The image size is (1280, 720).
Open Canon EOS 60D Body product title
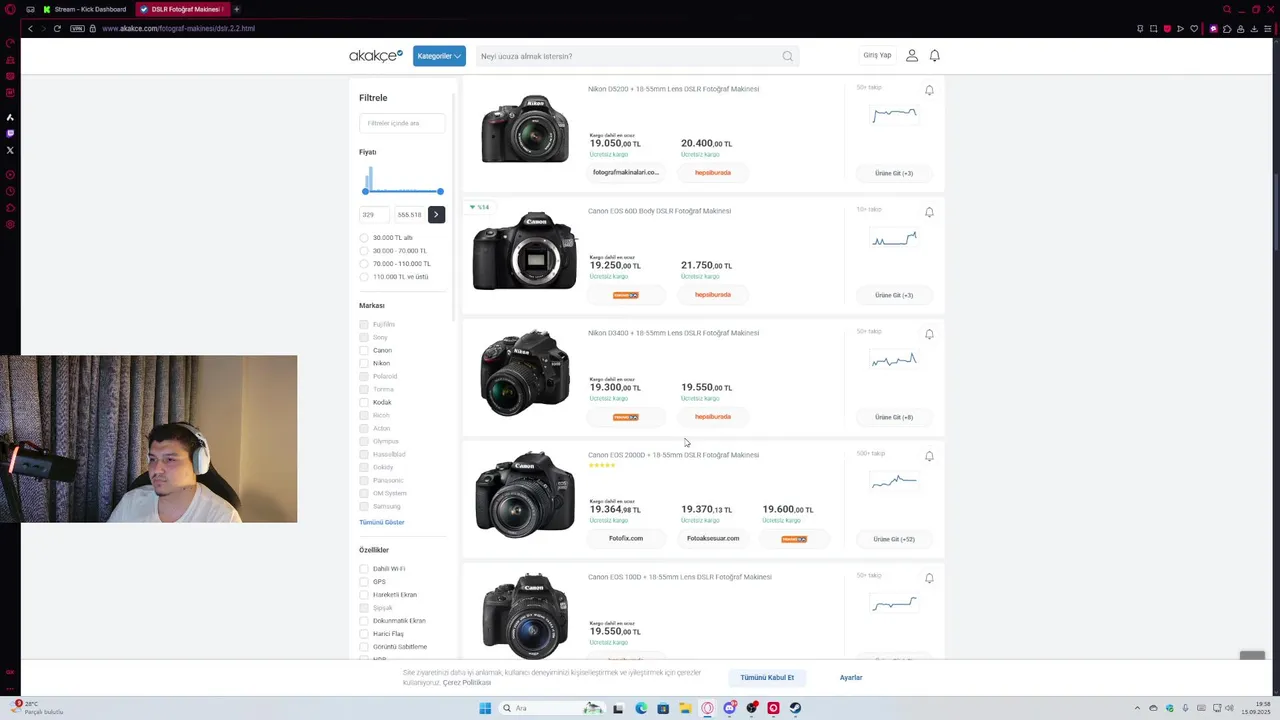(x=659, y=211)
